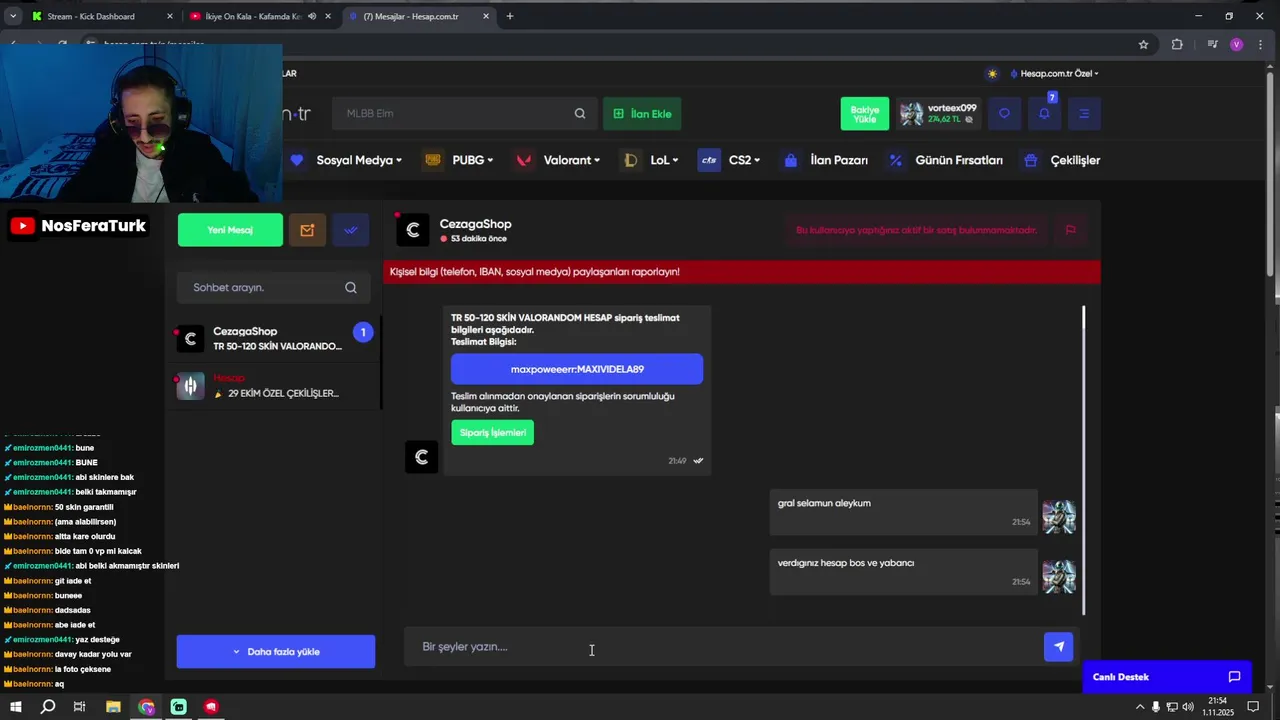Click the search icon in Sohbet arayın box

pyautogui.click(x=351, y=288)
